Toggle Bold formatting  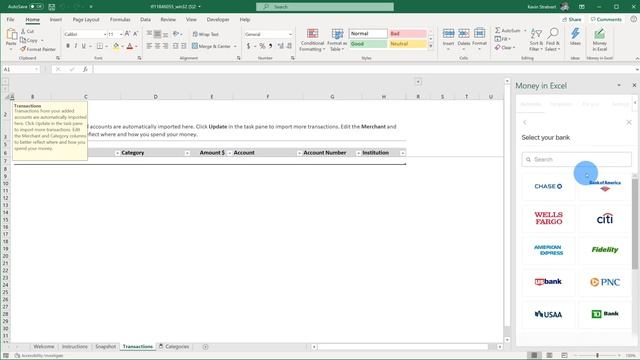(x=68, y=46)
